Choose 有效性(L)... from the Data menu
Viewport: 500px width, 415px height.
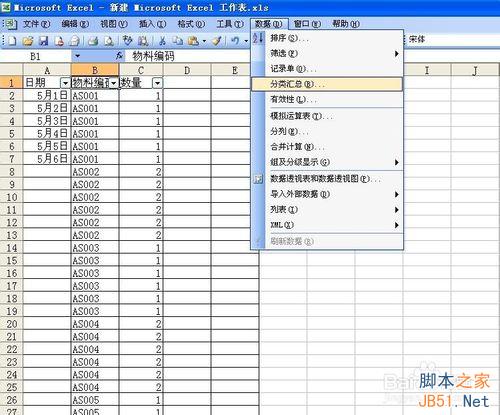(x=327, y=99)
